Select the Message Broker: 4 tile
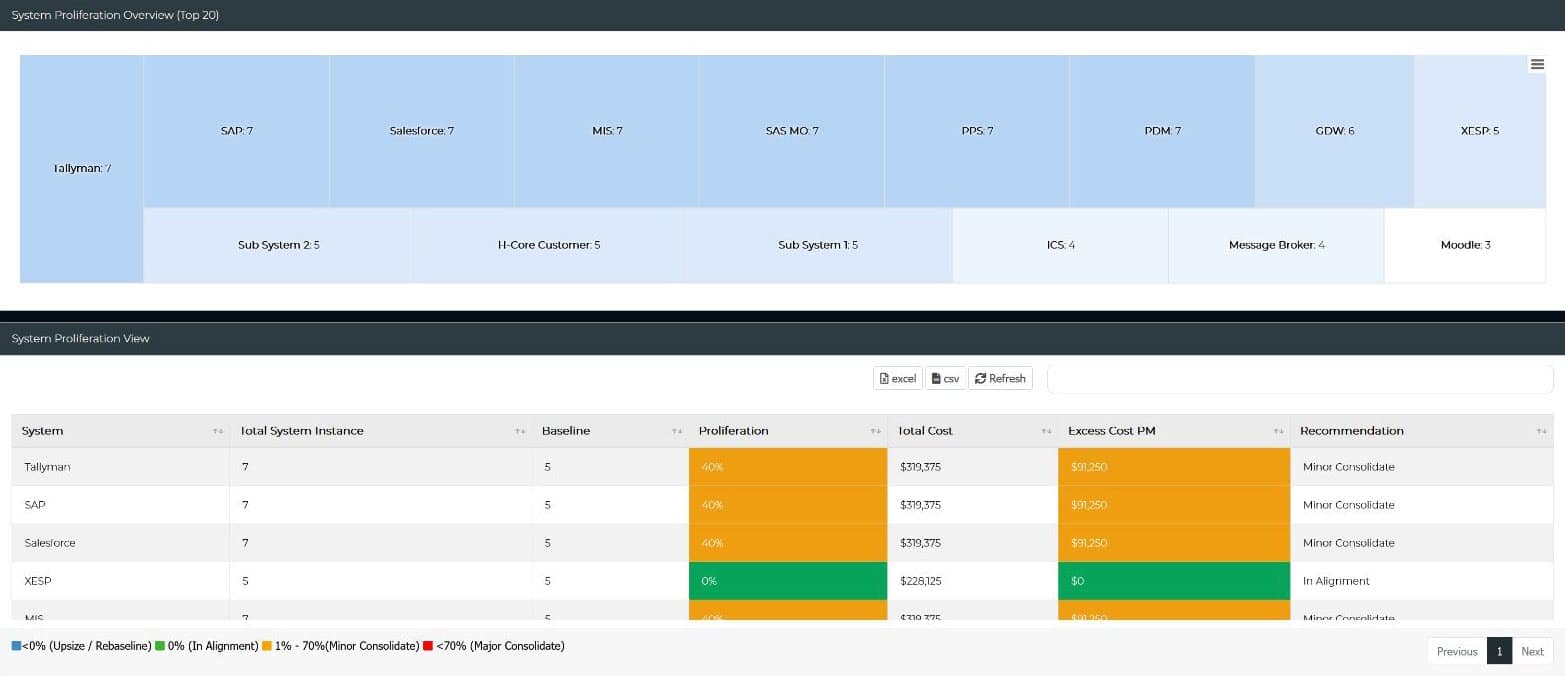This screenshot has height=676, width=1565. coord(1276,245)
